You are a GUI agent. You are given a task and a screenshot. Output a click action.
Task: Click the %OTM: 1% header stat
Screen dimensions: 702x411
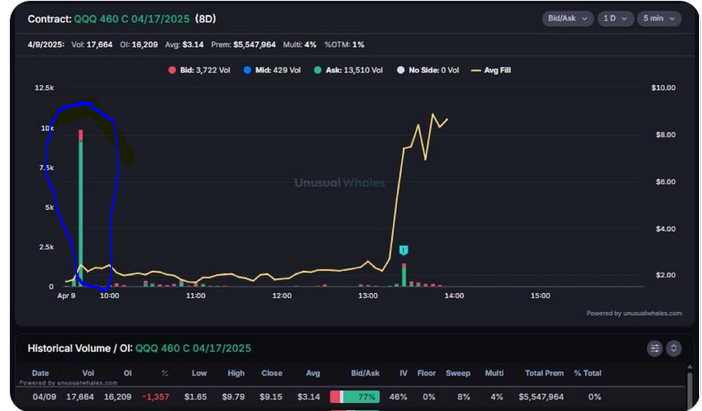point(344,45)
